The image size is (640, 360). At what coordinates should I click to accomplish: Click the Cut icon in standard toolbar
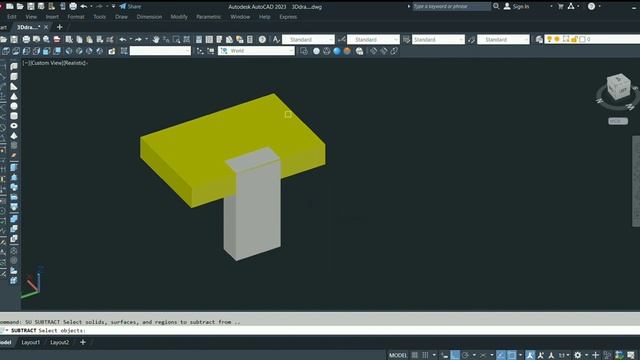pos(69,40)
